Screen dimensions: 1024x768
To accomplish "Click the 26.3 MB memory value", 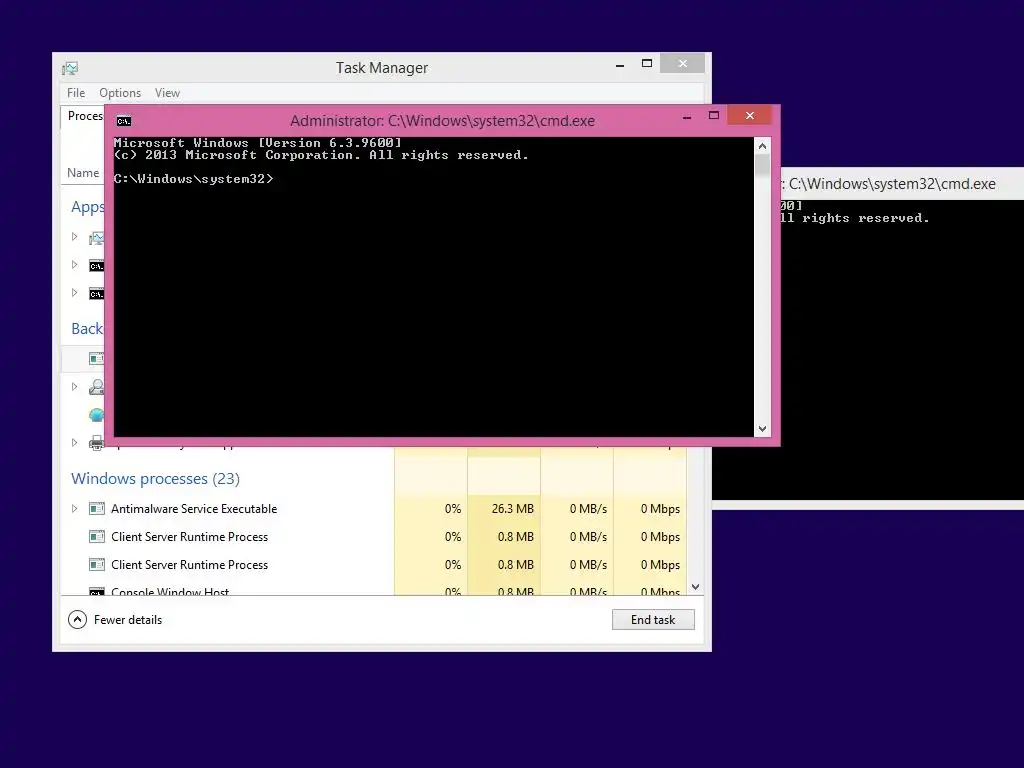I will pos(513,509).
